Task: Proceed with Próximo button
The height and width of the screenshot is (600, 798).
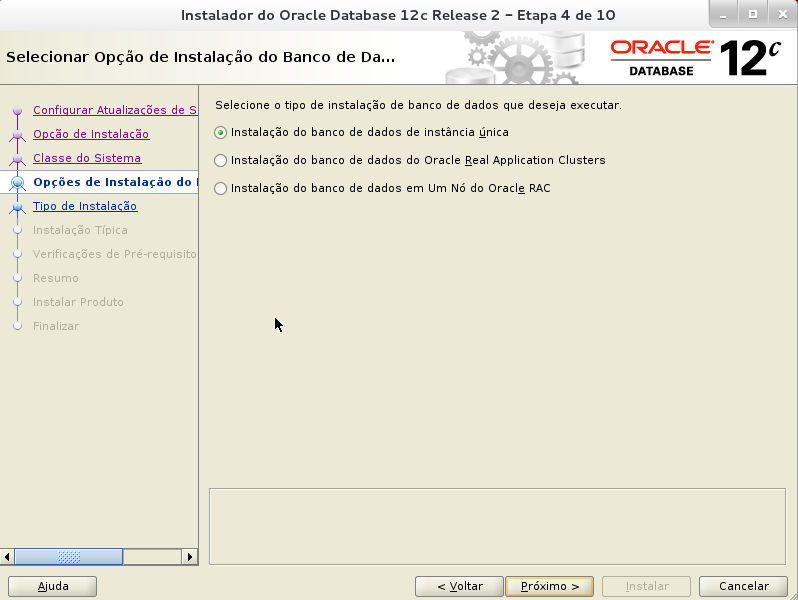Action: pyautogui.click(x=549, y=586)
